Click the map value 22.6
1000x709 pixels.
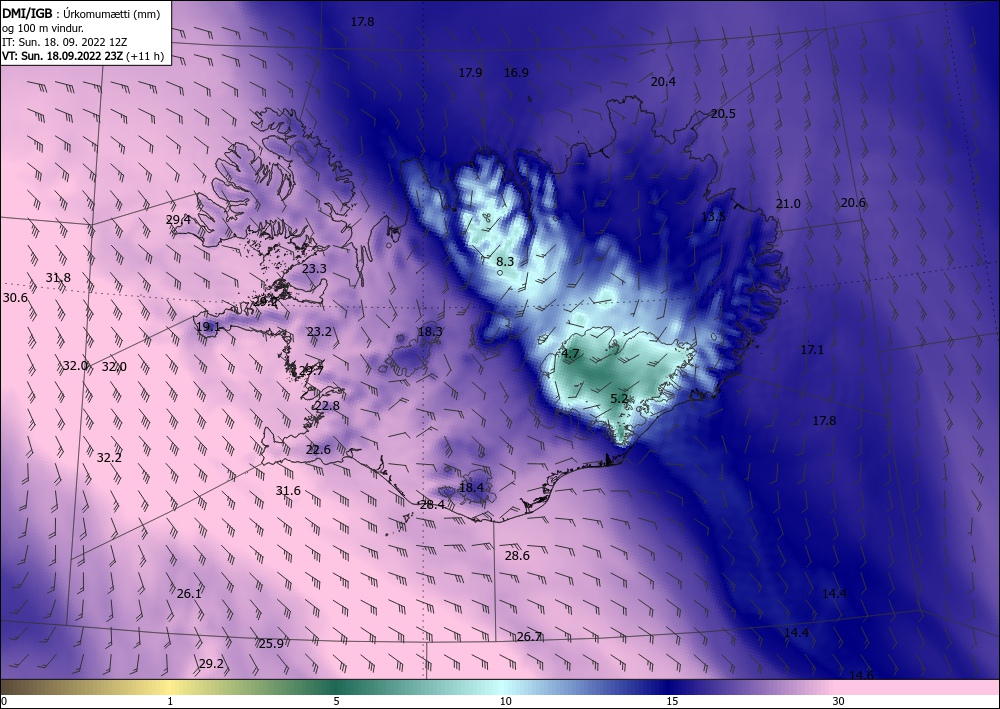pos(318,450)
